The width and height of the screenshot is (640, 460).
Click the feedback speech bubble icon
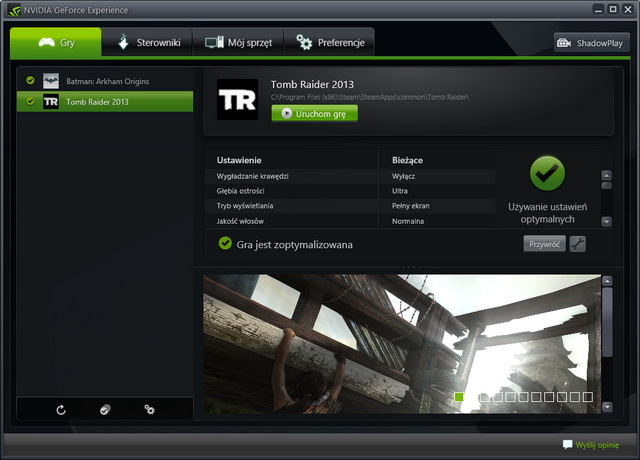click(567, 444)
